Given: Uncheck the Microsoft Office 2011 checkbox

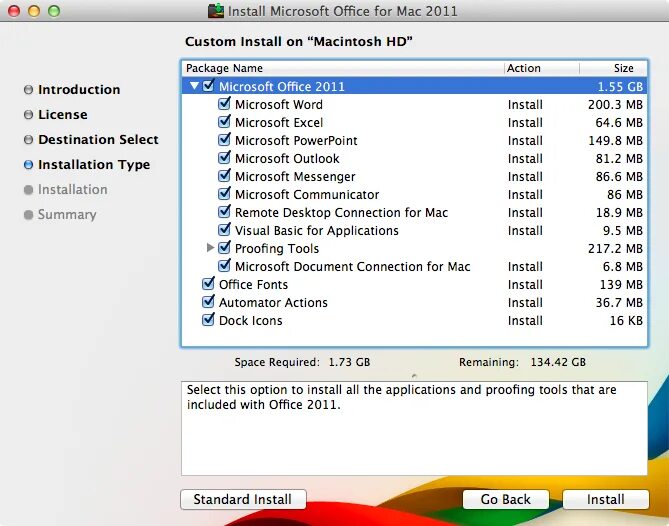Looking at the screenshot, I should coord(208,86).
